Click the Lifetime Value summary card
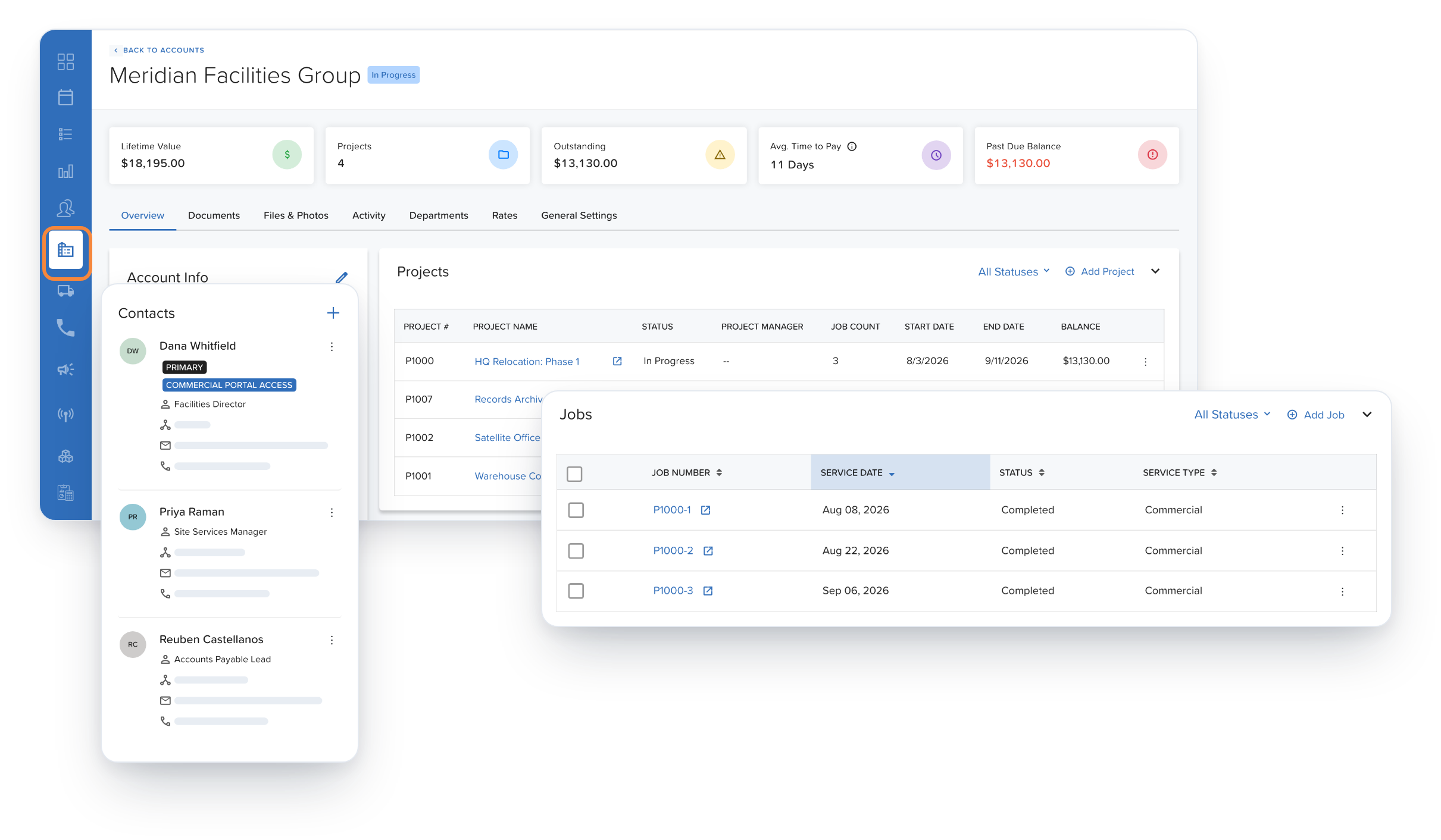Viewport: 1441px width, 840px height. (211, 155)
